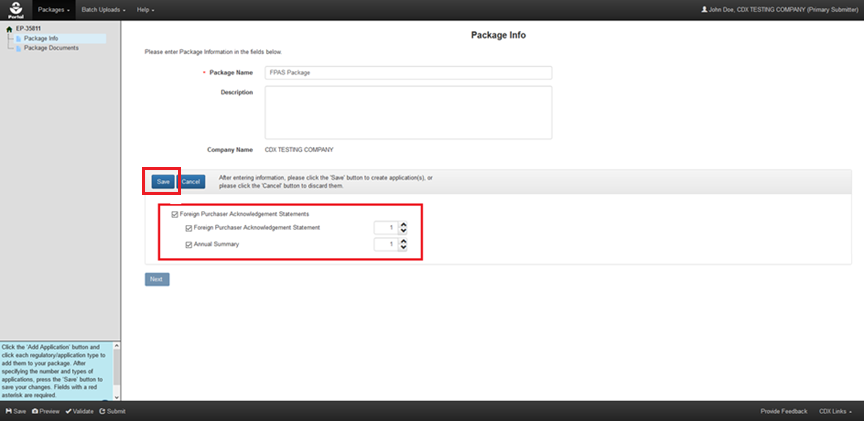This screenshot has height=421, width=864.
Task: Uncheck the parent Foreign Purchaser Acknowledgement Statements checkbox
Action: click(175, 214)
